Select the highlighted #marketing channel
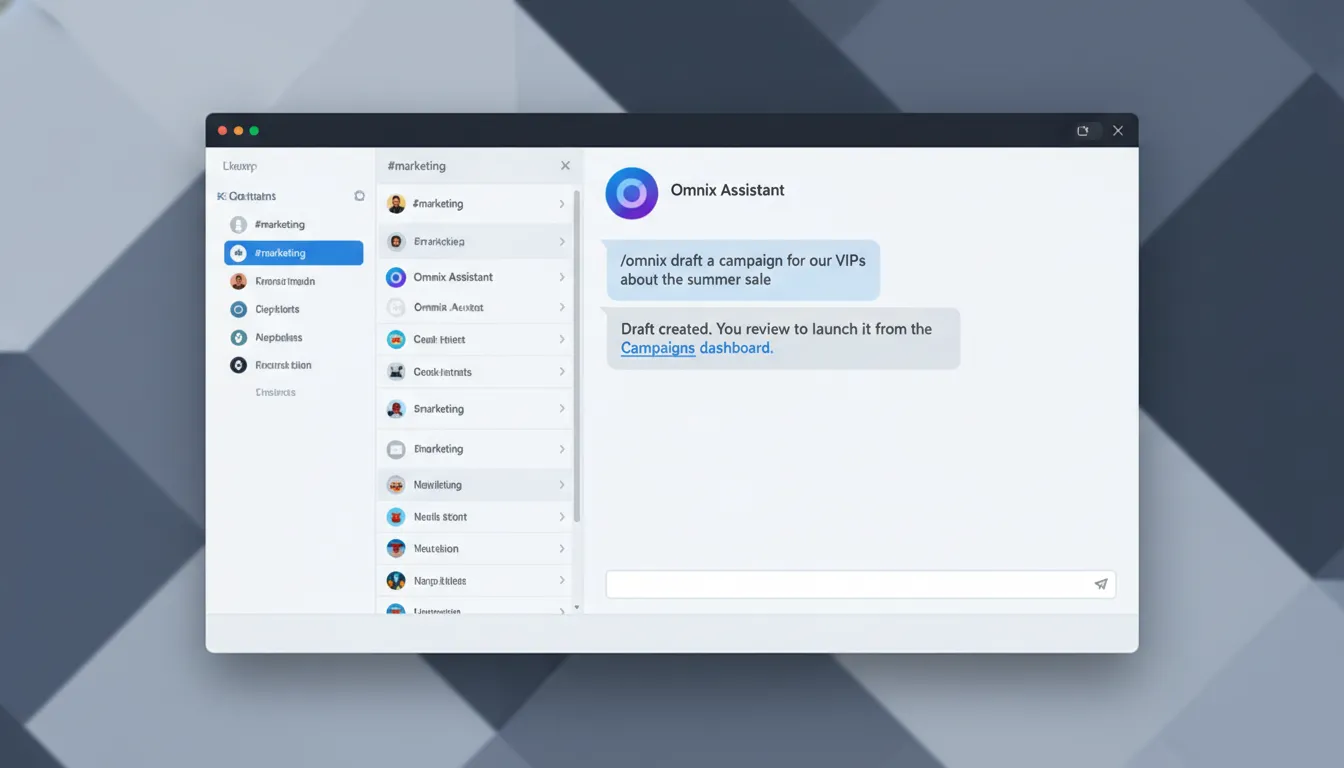 point(293,253)
